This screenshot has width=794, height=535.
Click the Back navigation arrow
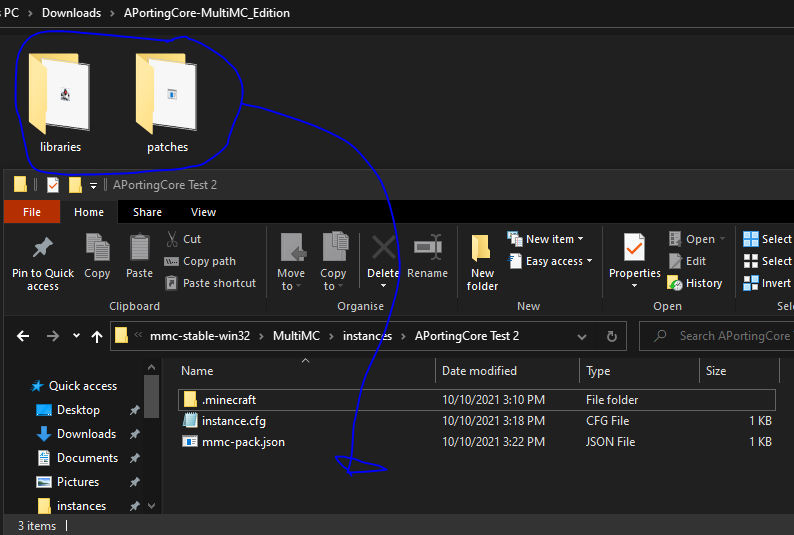(23, 336)
